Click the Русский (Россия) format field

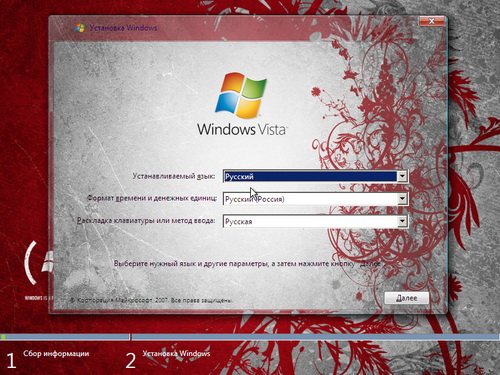click(315, 199)
